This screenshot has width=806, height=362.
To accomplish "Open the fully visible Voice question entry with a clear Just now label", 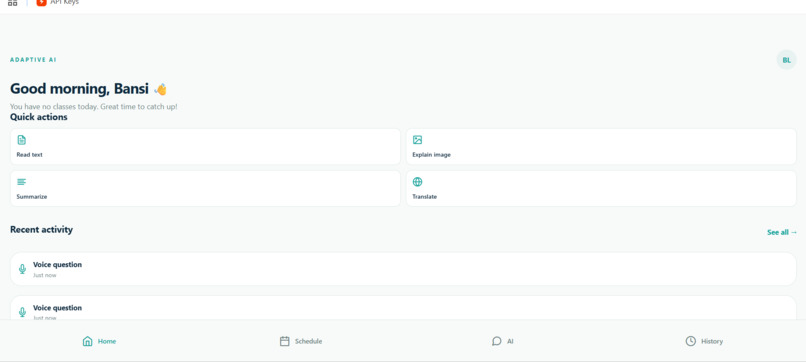I will (x=403, y=269).
